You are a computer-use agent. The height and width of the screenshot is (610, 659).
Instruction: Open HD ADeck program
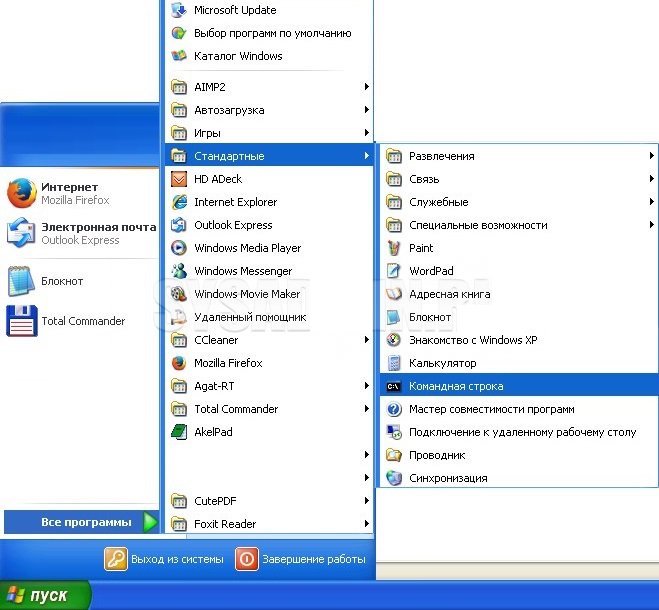pos(217,179)
